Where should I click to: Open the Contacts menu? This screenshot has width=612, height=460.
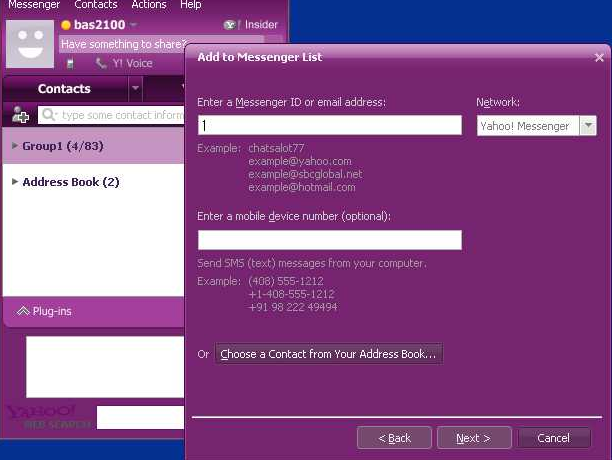coord(96,5)
